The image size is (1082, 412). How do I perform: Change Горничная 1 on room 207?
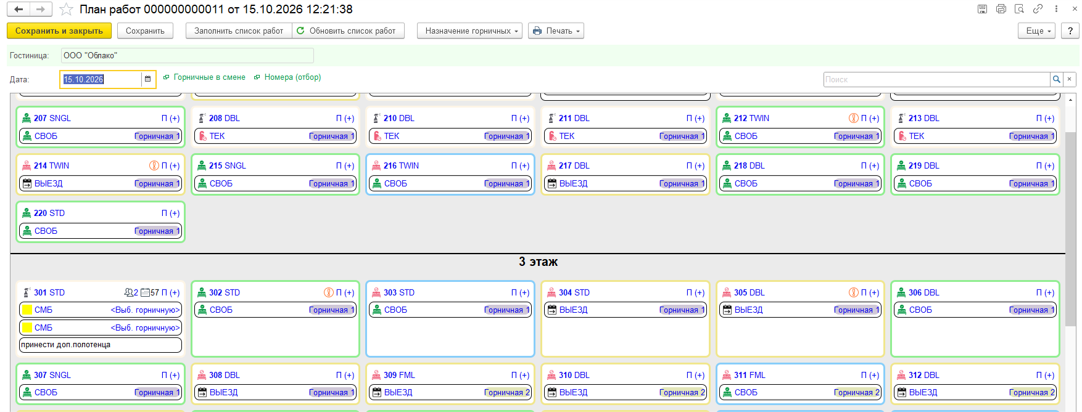(x=157, y=137)
